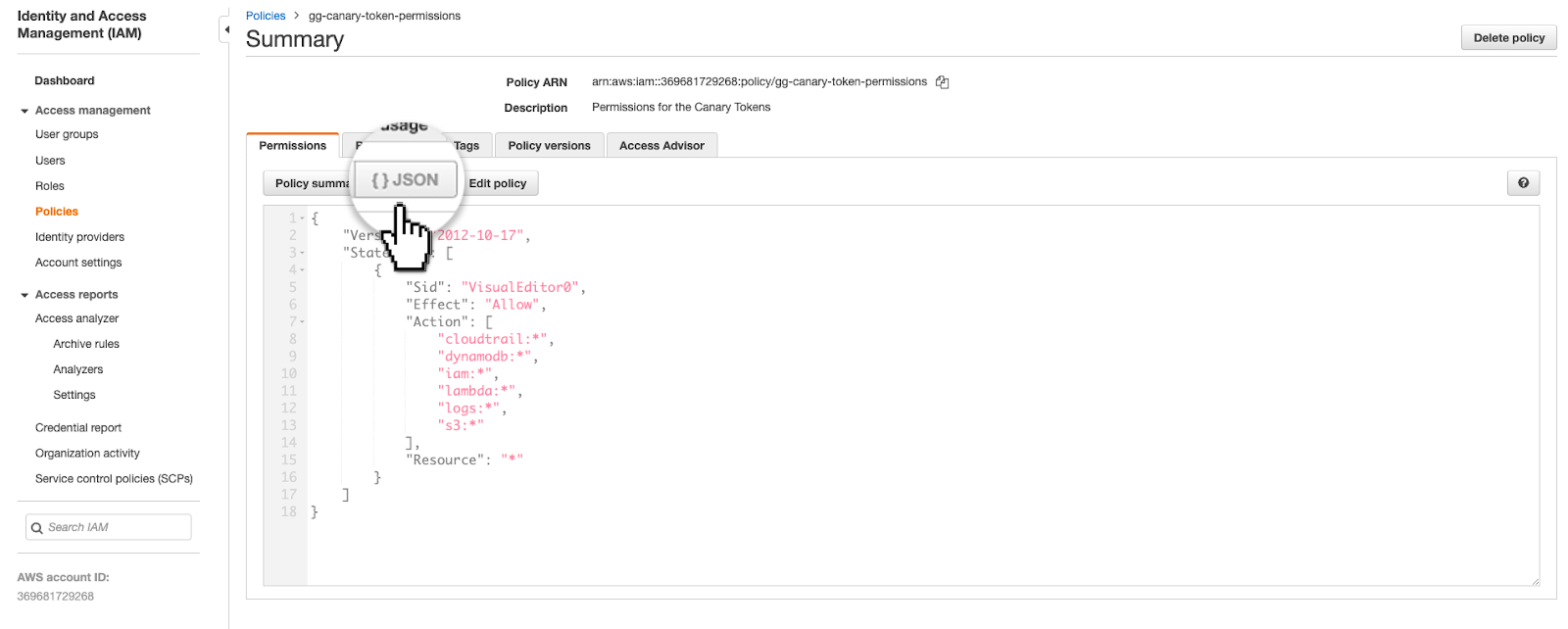This screenshot has height=629, width=1568.
Task: Focus the Search IAM input field
Action: [x=109, y=527]
